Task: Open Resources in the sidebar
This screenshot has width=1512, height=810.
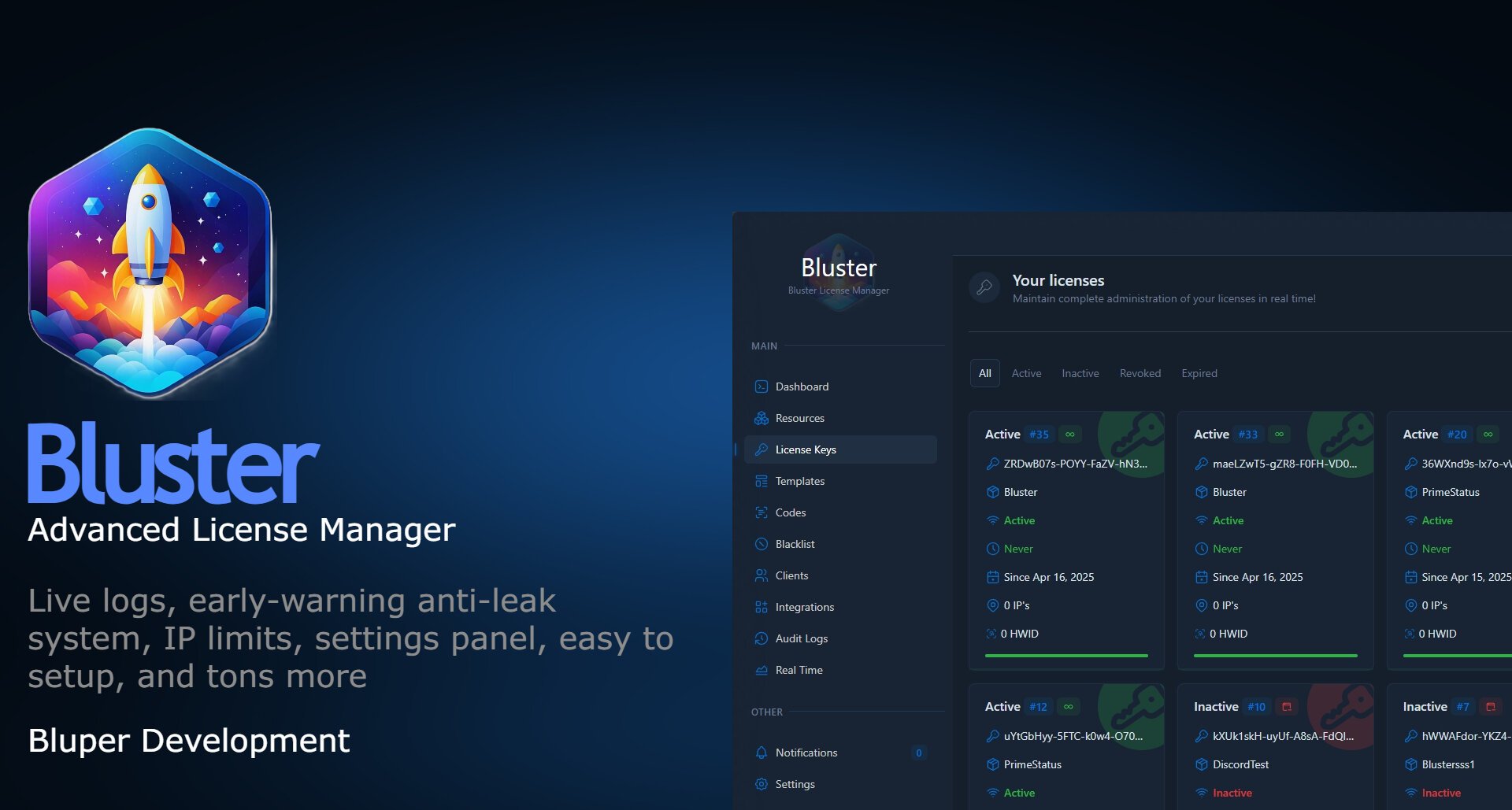Action: pyautogui.click(x=840, y=418)
